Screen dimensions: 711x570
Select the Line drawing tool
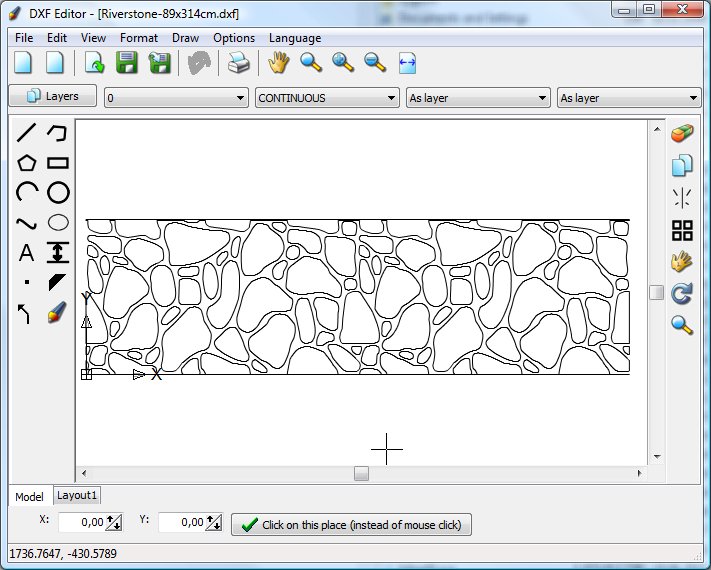(x=27, y=133)
